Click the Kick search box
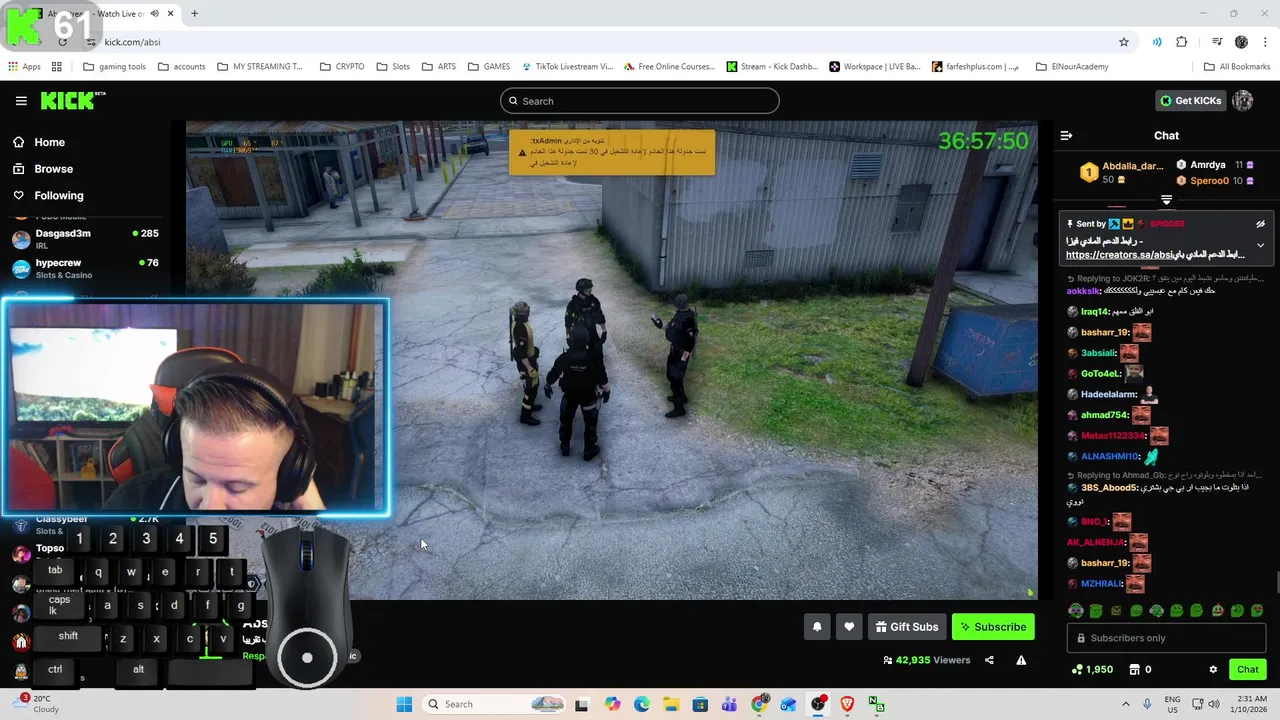 (x=640, y=101)
